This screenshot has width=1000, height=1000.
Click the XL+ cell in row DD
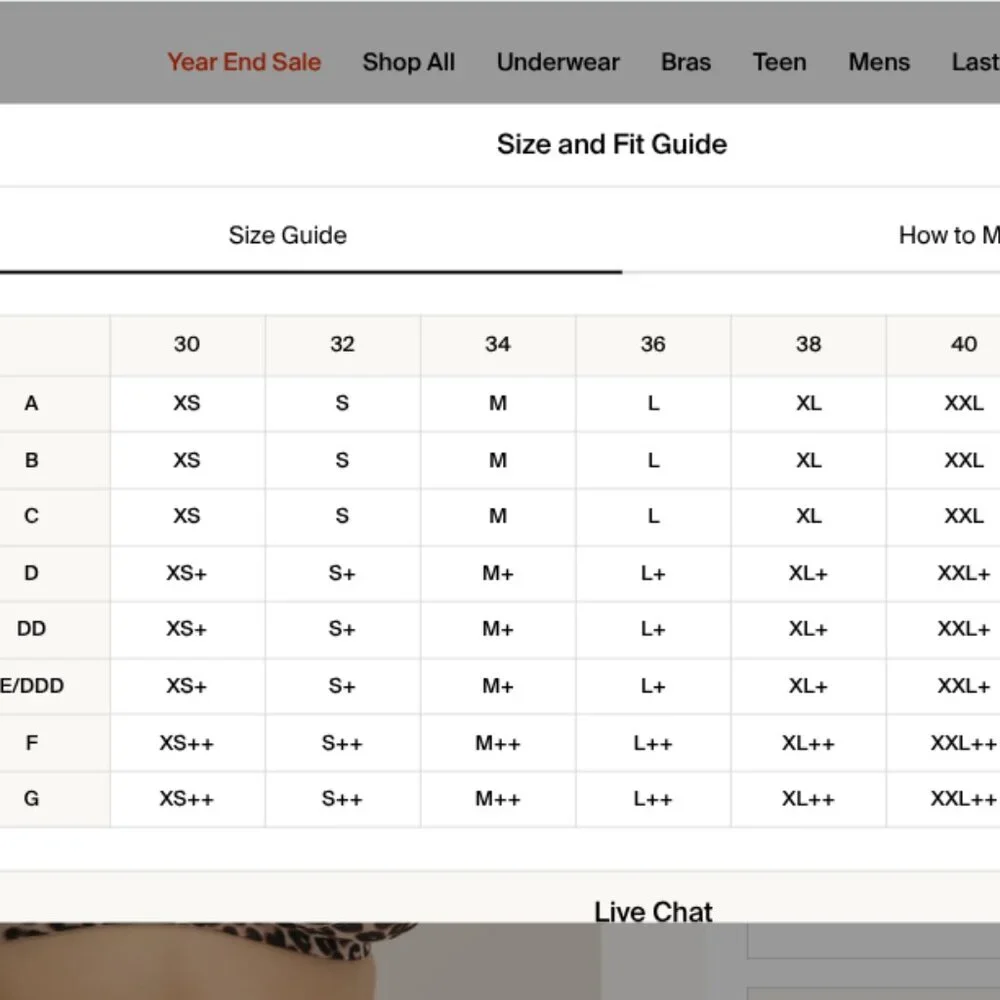point(809,629)
